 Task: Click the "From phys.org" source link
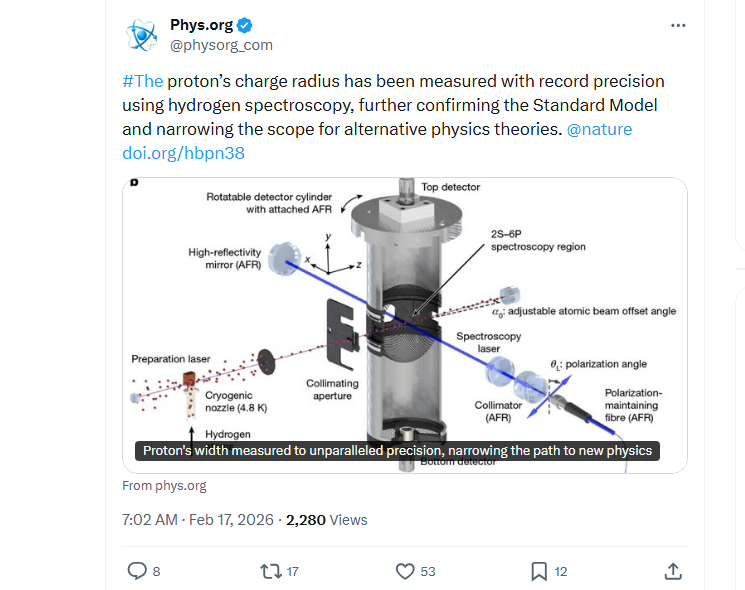click(164, 486)
